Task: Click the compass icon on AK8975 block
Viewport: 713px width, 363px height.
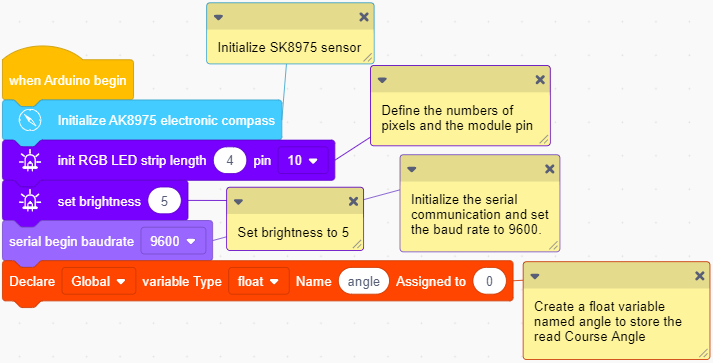Action: 30,120
